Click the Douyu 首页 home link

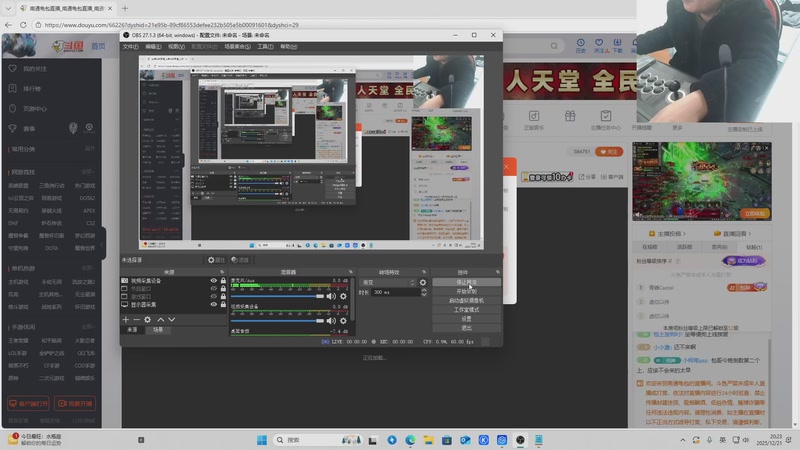pos(98,46)
